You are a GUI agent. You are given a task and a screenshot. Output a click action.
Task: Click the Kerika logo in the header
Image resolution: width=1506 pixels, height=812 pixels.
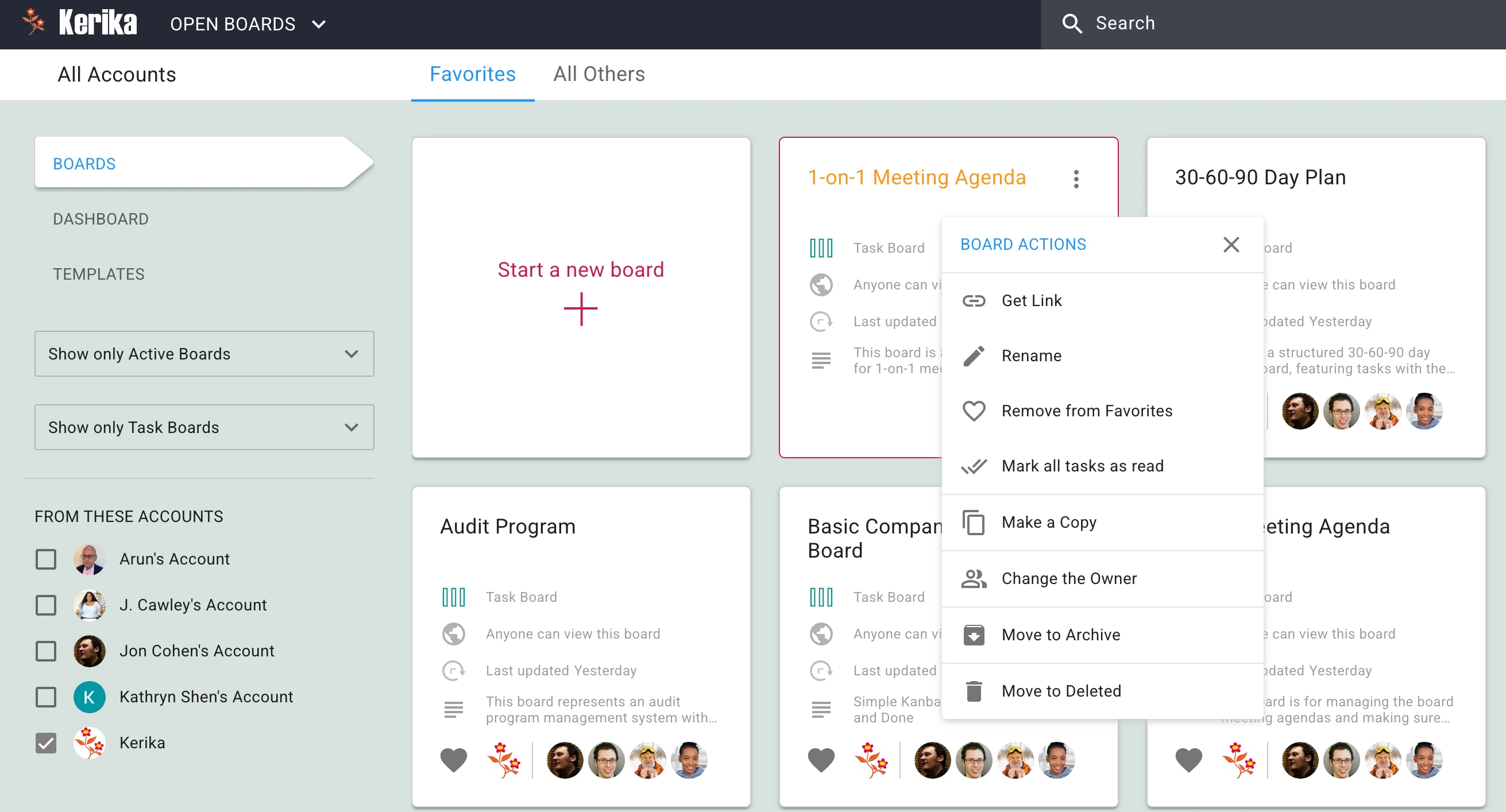coord(79,24)
